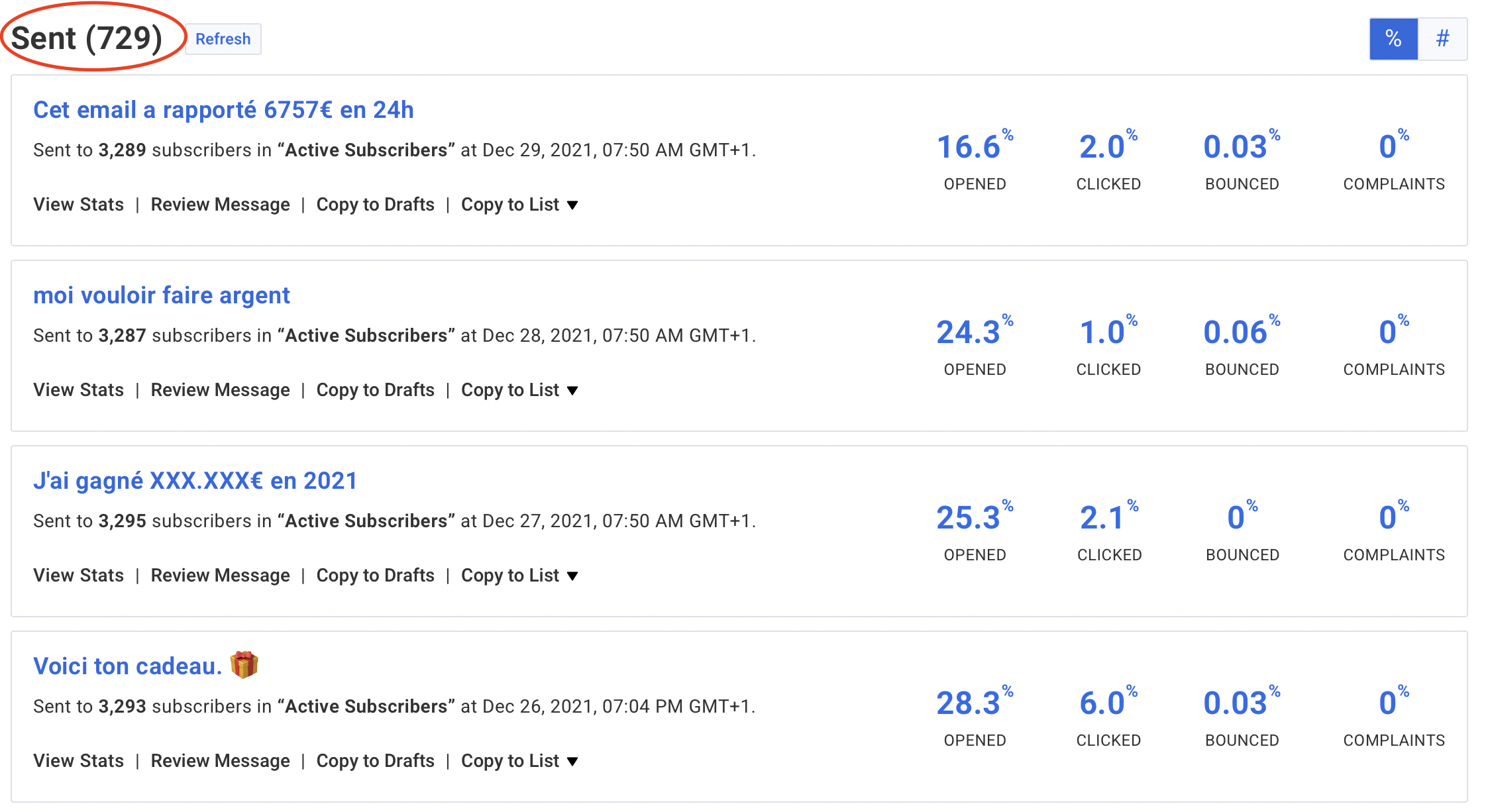Open 'Cet email a rapporté 6757€ en 24h' broadcast

point(223,110)
